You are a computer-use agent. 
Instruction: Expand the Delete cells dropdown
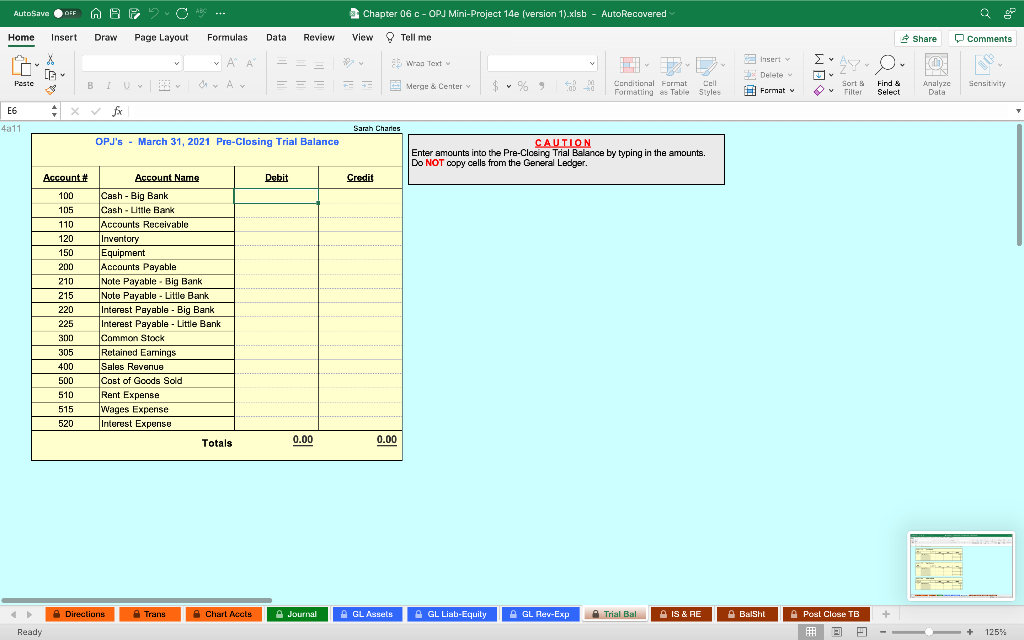[790, 75]
